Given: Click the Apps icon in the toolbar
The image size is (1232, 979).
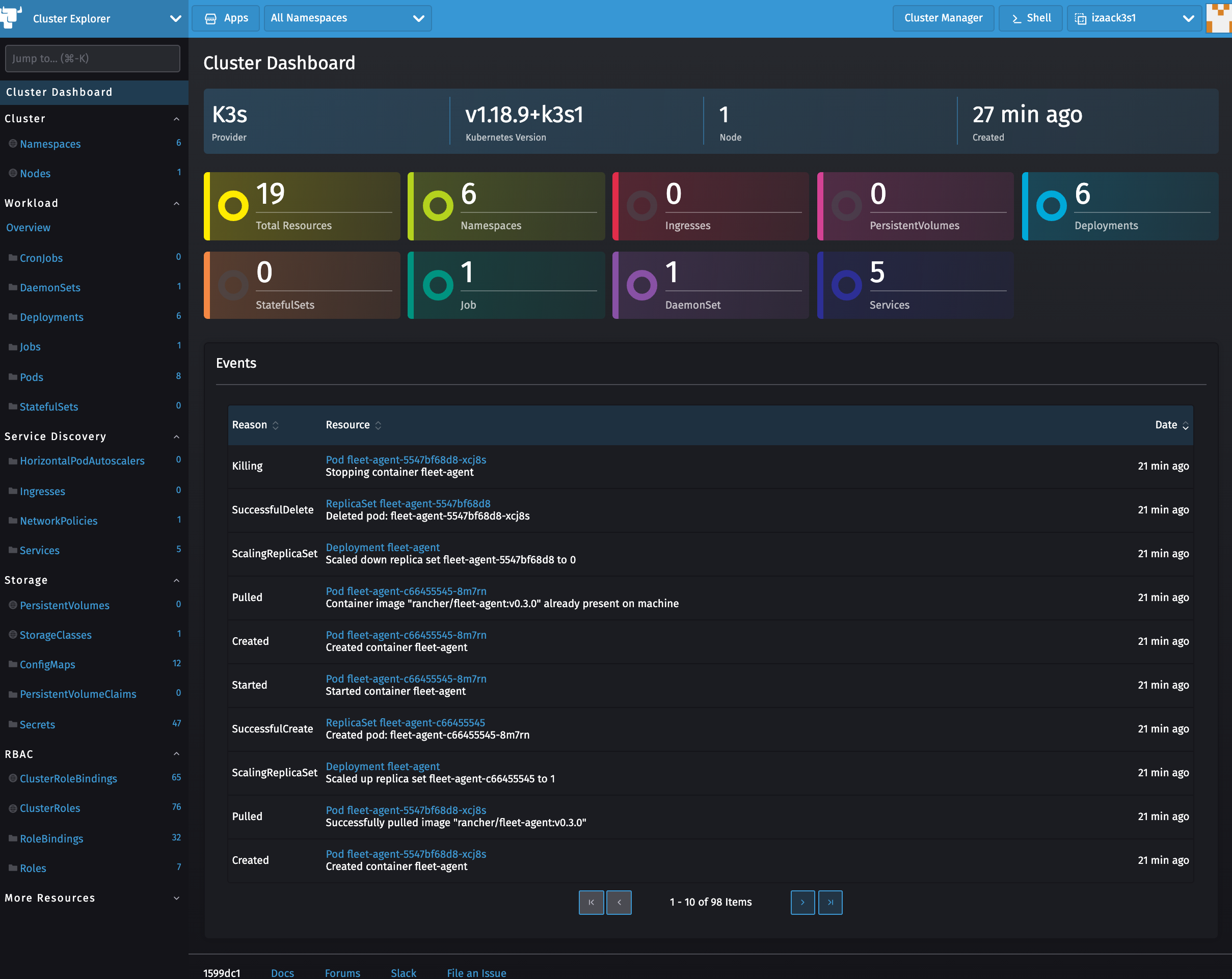Looking at the screenshot, I should pyautogui.click(x=211, y=18).
